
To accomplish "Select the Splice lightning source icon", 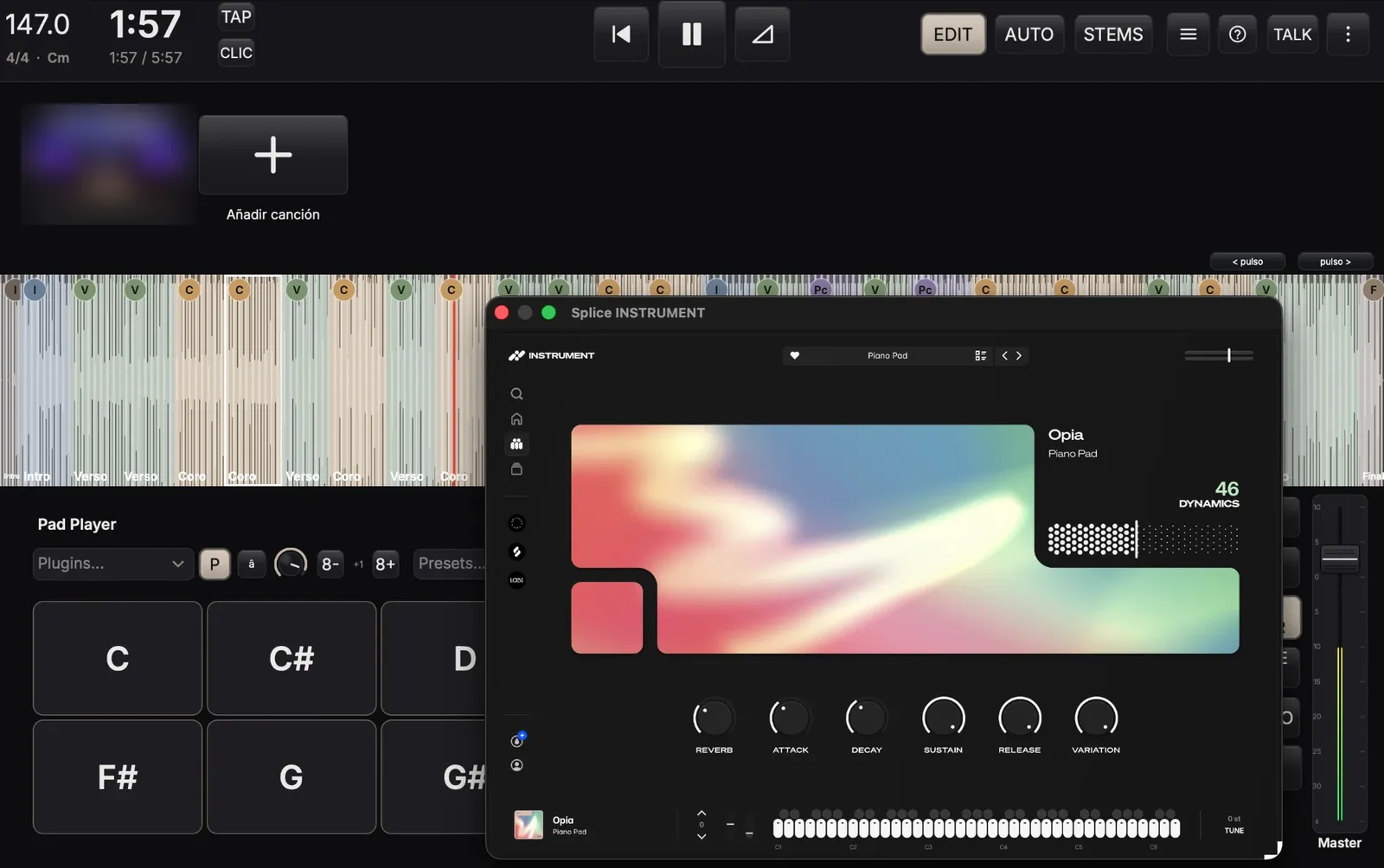I will 516,552.
